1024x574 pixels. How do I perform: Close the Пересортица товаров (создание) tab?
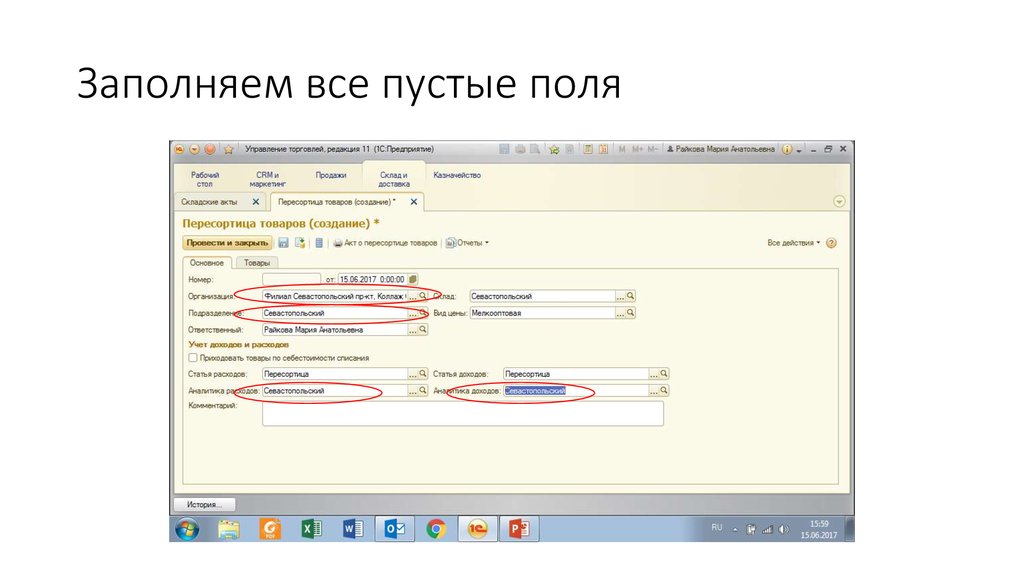point(413,202)
